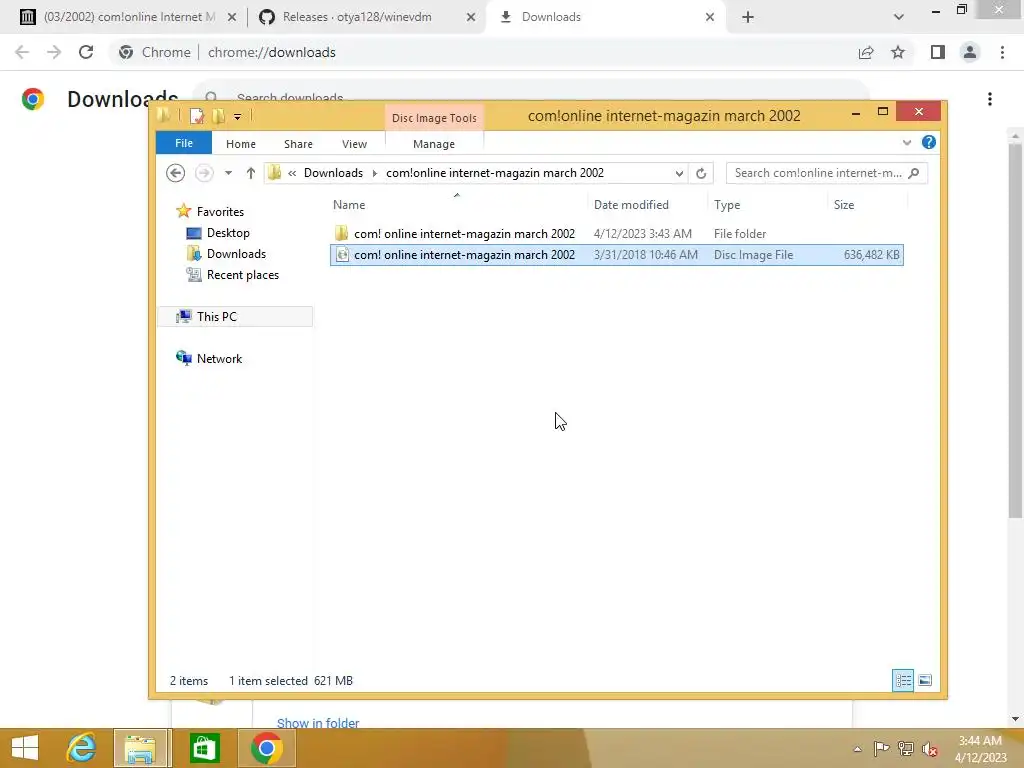This screenshot has height=768, width=1024.
Task: Open the Chrome three-dot main menu
Action: click(1002, 52)
